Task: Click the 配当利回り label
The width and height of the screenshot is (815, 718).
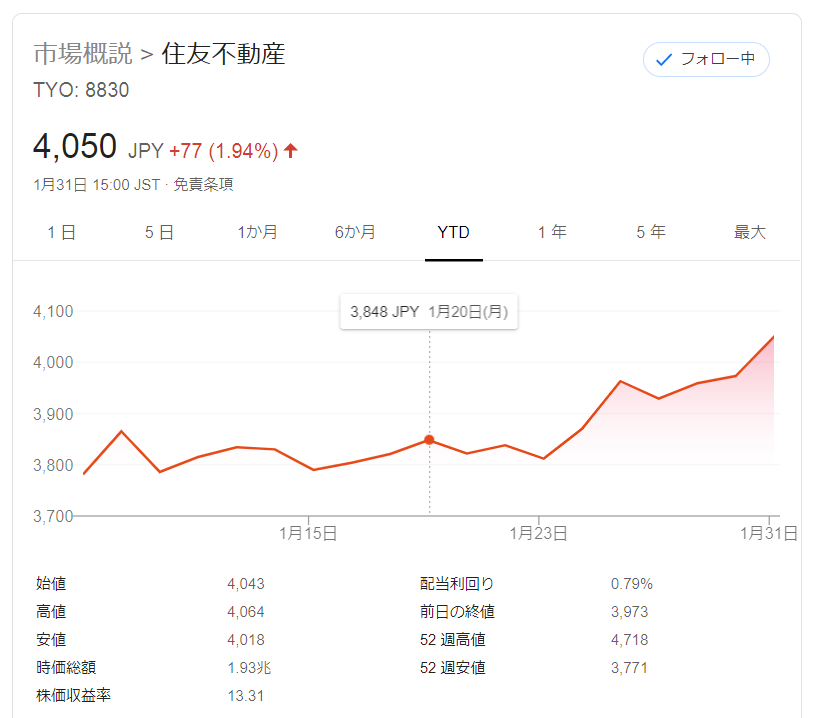Action: (457, 584)
